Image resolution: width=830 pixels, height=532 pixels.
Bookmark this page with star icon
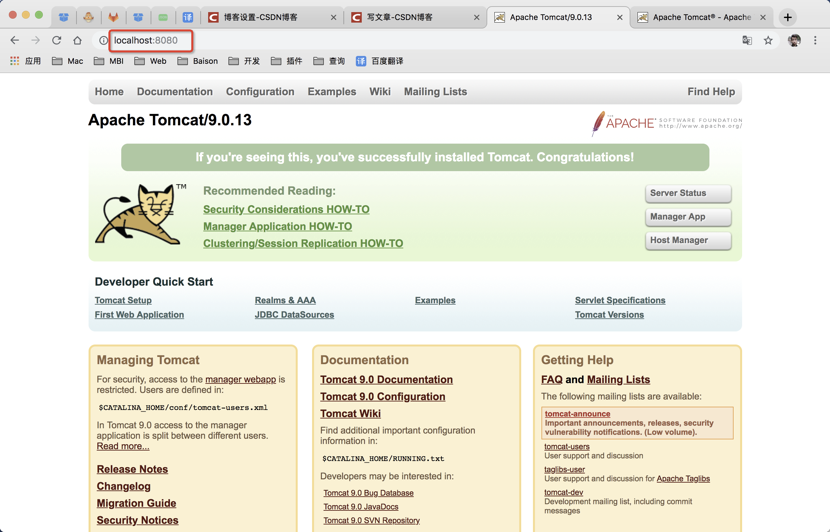coord(768,40)
